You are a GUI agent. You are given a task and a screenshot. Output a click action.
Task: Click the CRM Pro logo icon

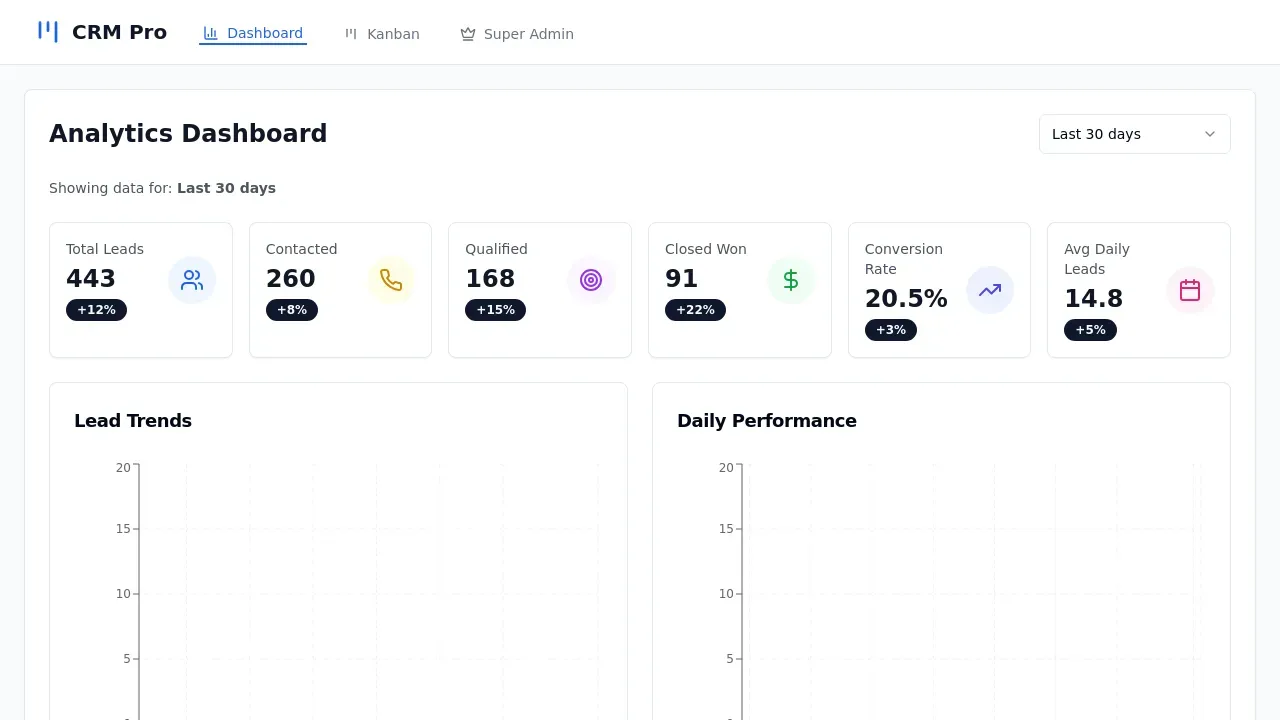click(x=47, y=31)
